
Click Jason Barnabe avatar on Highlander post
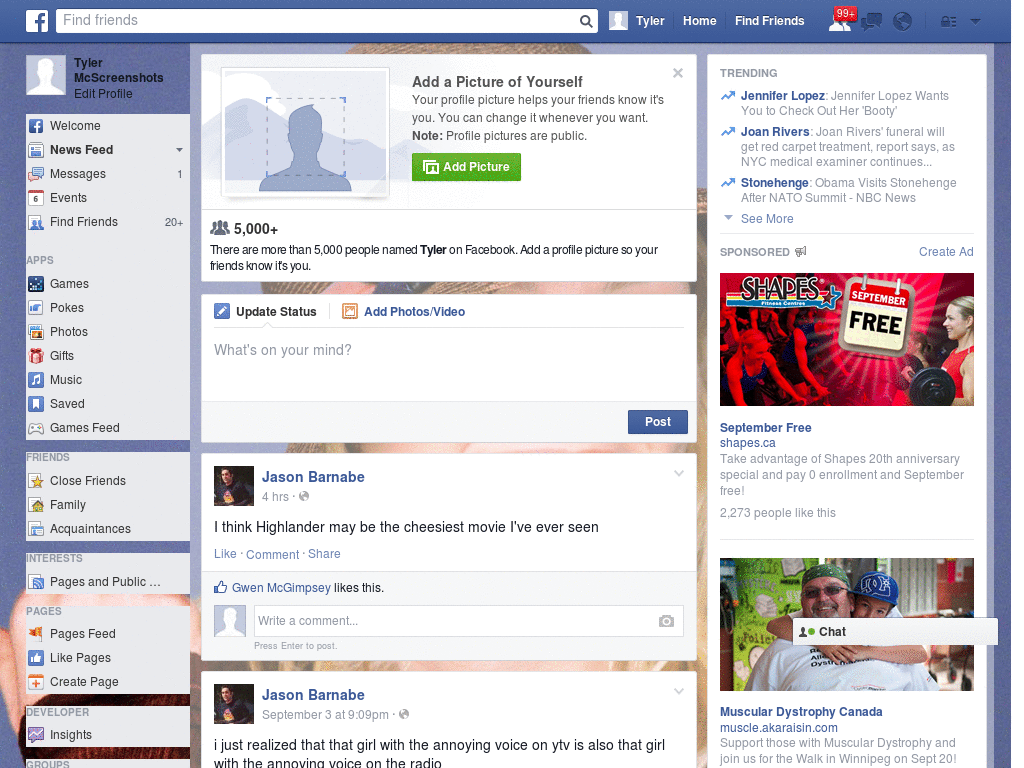(x=234, y=486)
